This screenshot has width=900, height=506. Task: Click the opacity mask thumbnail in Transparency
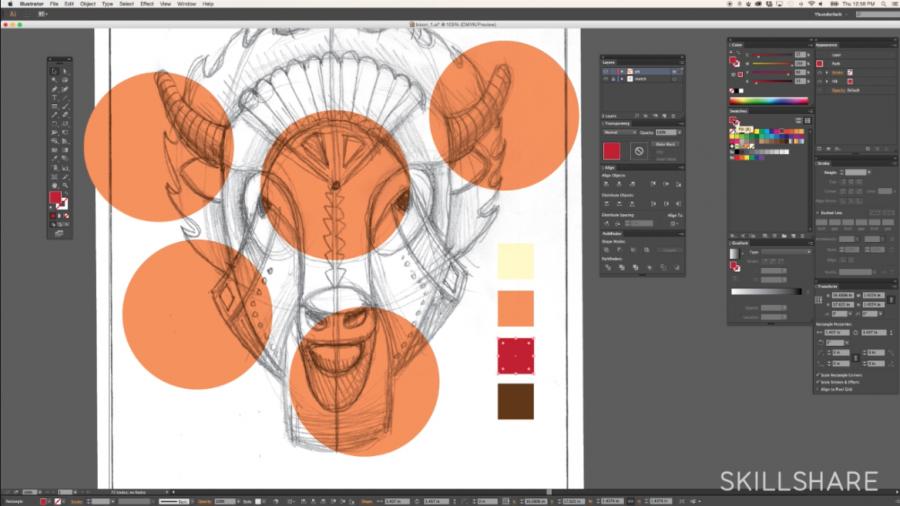coord(638,151)
